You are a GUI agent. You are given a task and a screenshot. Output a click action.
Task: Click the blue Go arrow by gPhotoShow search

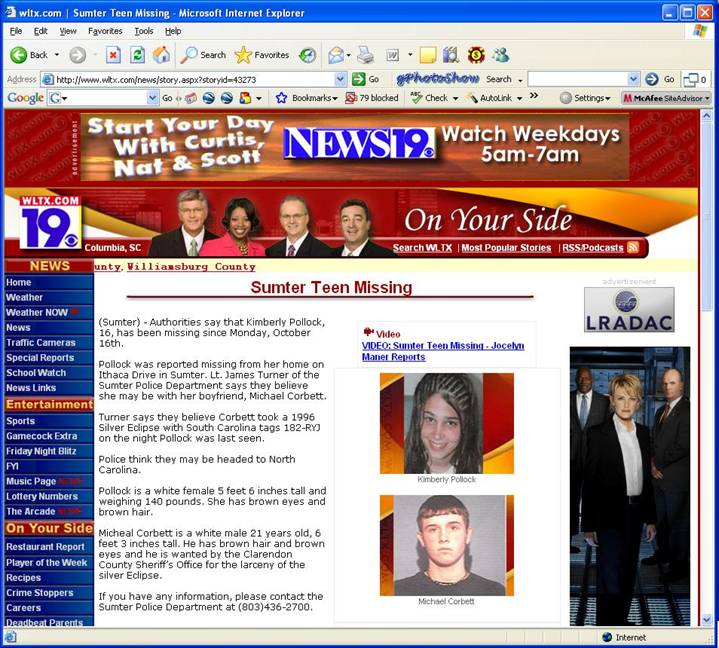click(x=652, y=79)
